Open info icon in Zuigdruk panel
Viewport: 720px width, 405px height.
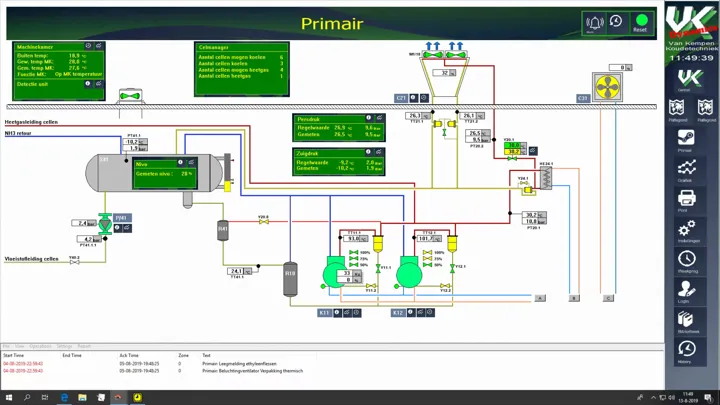pyautogui.click(x=368, y=152)
